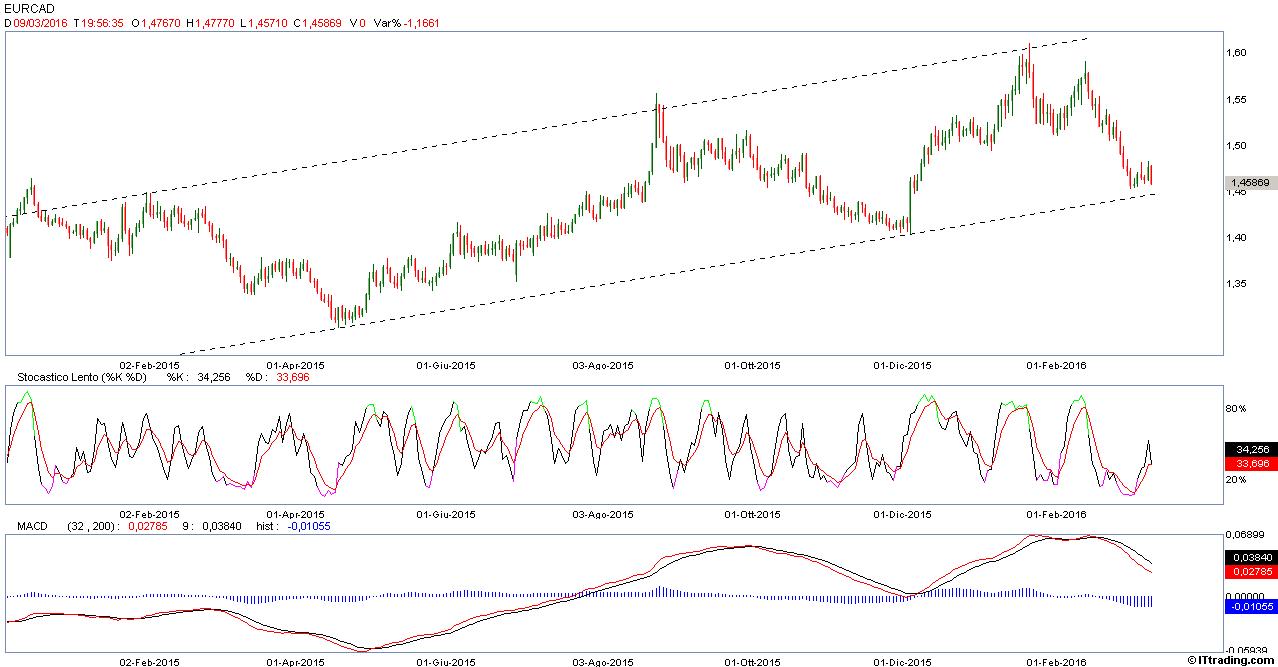This screenshot has width=1278, height=667.
Task: Click 01-Apr-2015 date on bottom MACD axis
Action: tap(296, 661)
